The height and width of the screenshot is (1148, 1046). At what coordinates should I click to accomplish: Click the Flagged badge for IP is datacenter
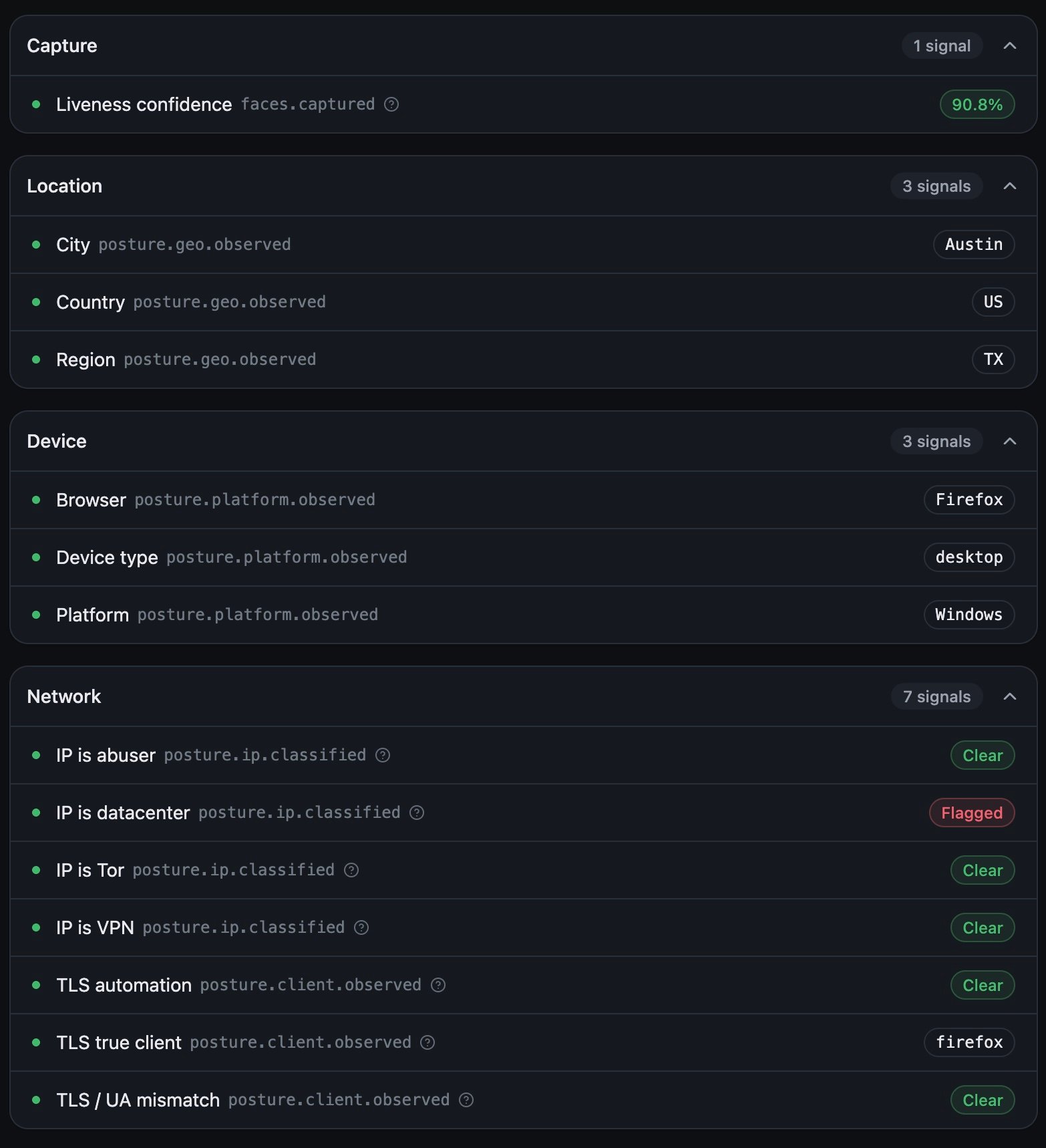[972, 813]
